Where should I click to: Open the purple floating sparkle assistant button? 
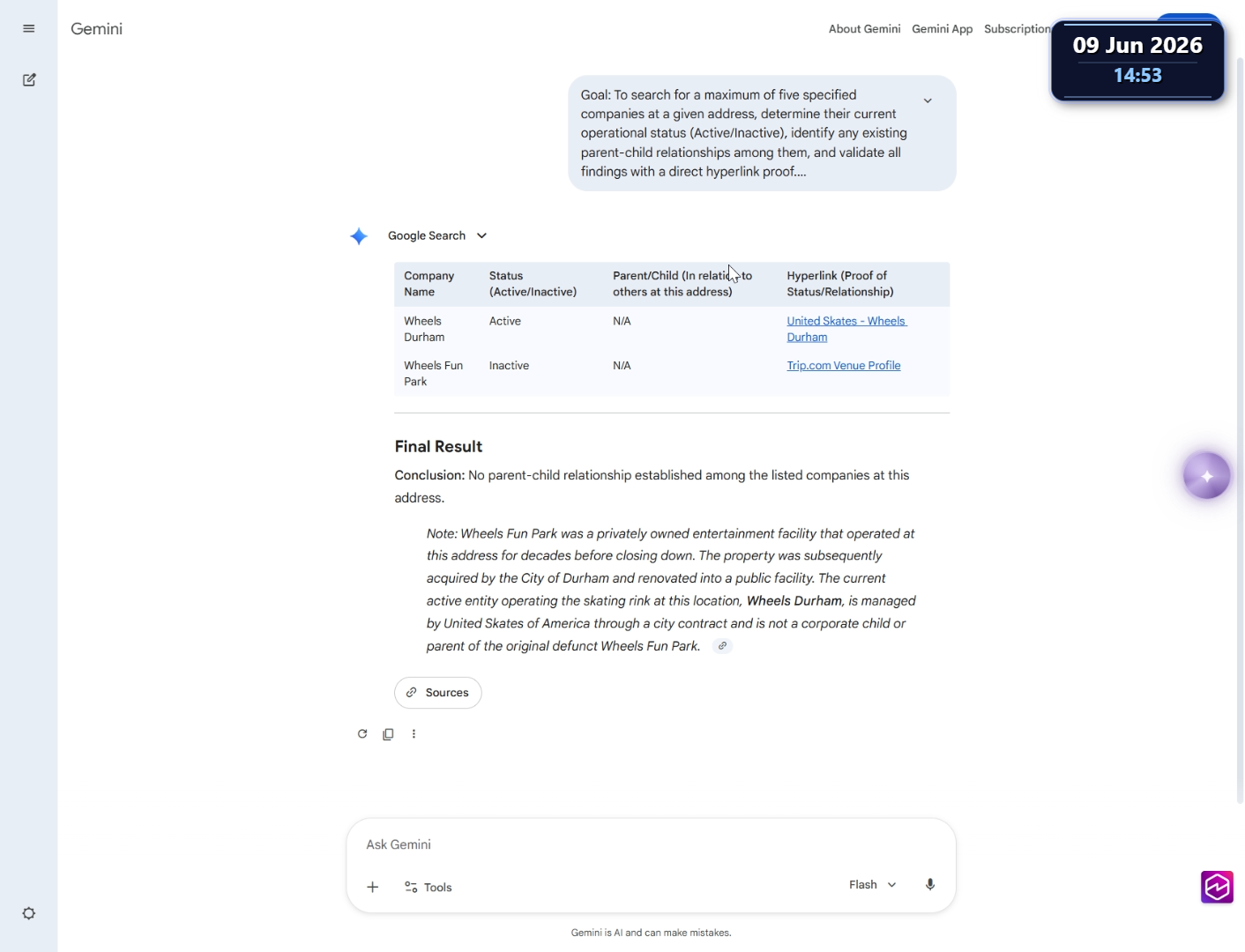point(1207,476)
